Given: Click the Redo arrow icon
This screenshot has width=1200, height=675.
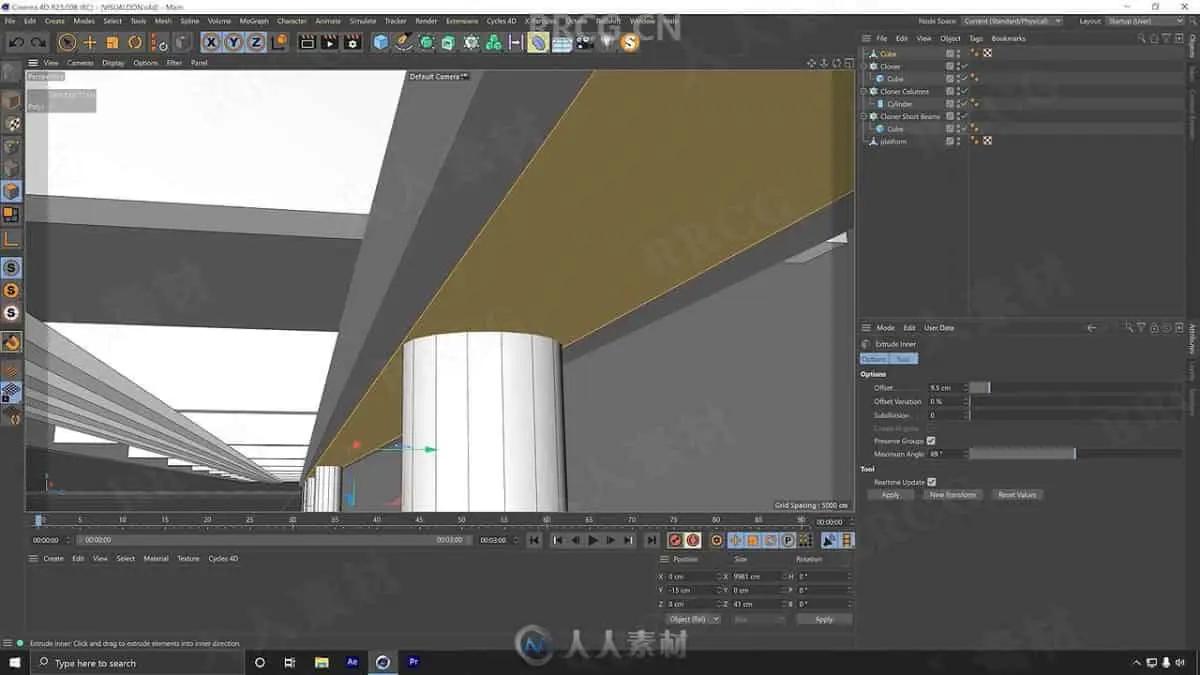Looking at the screenshot, I should click(x=38, y=42).
